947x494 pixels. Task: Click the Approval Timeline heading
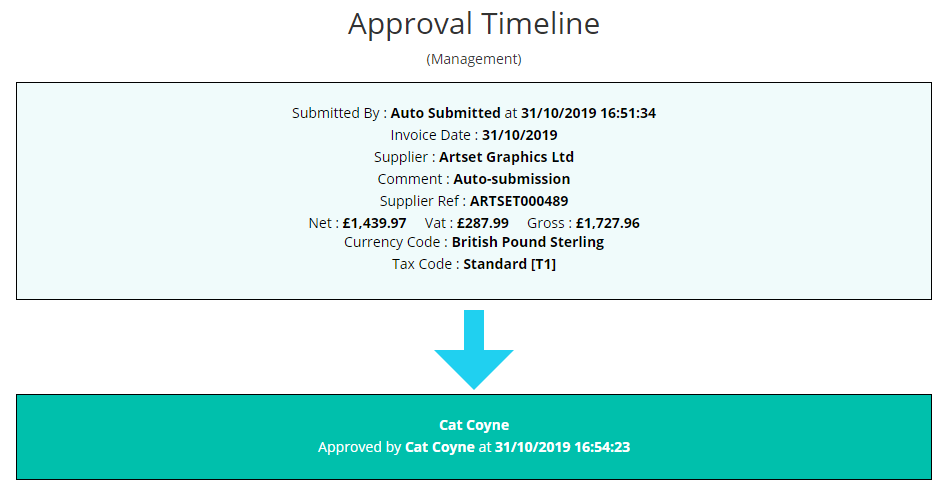point(474,24)
